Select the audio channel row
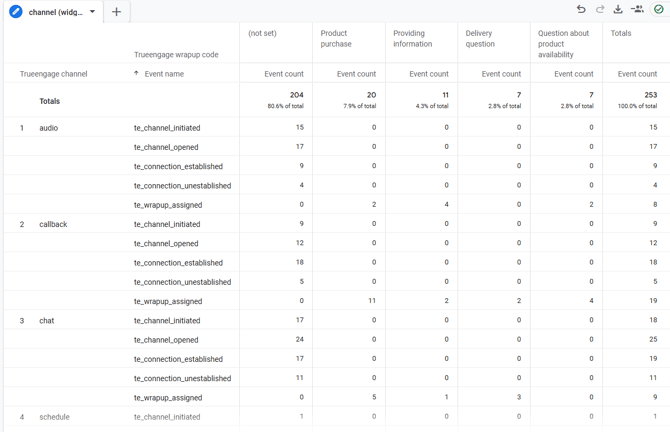670x432 pixels. [48, 128]
